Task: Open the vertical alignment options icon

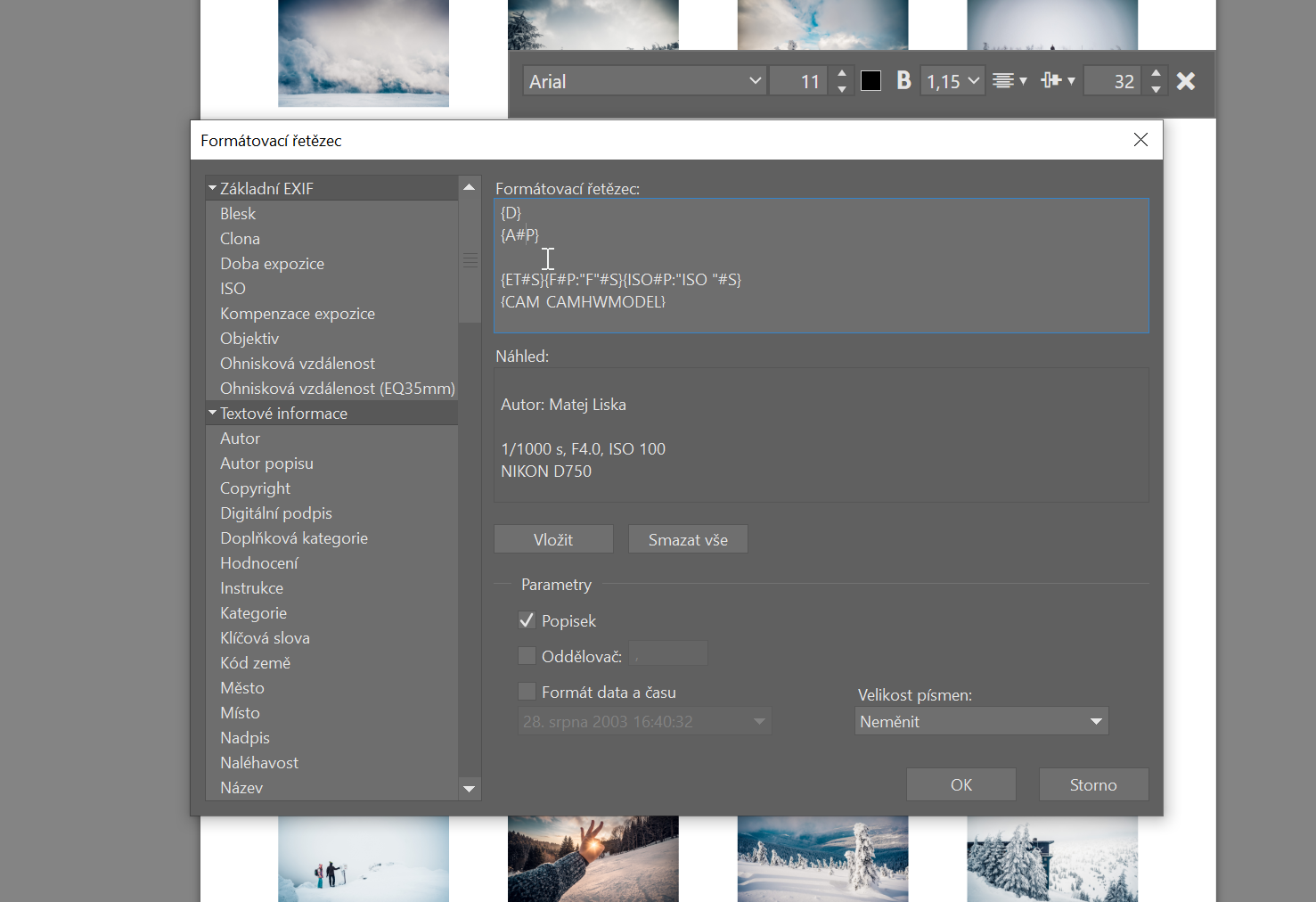Action: pyautogui.click(x=1058, y=81)
